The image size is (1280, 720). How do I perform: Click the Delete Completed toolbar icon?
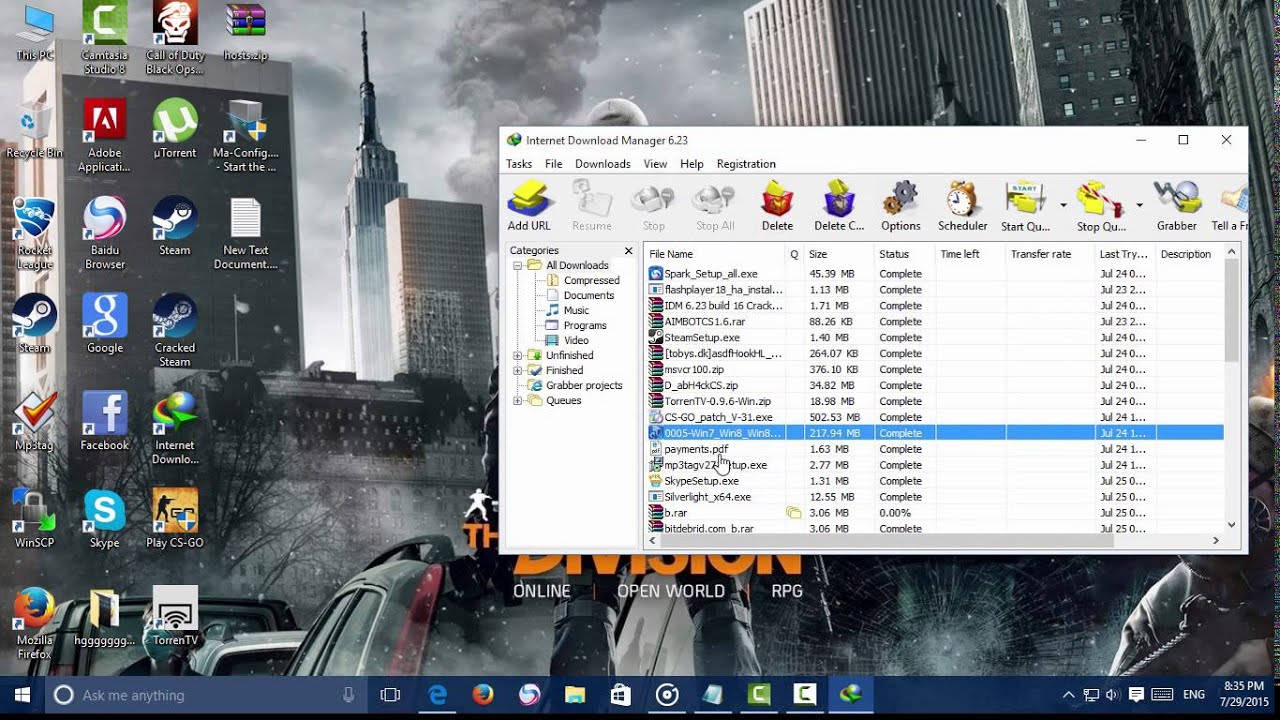839,206
